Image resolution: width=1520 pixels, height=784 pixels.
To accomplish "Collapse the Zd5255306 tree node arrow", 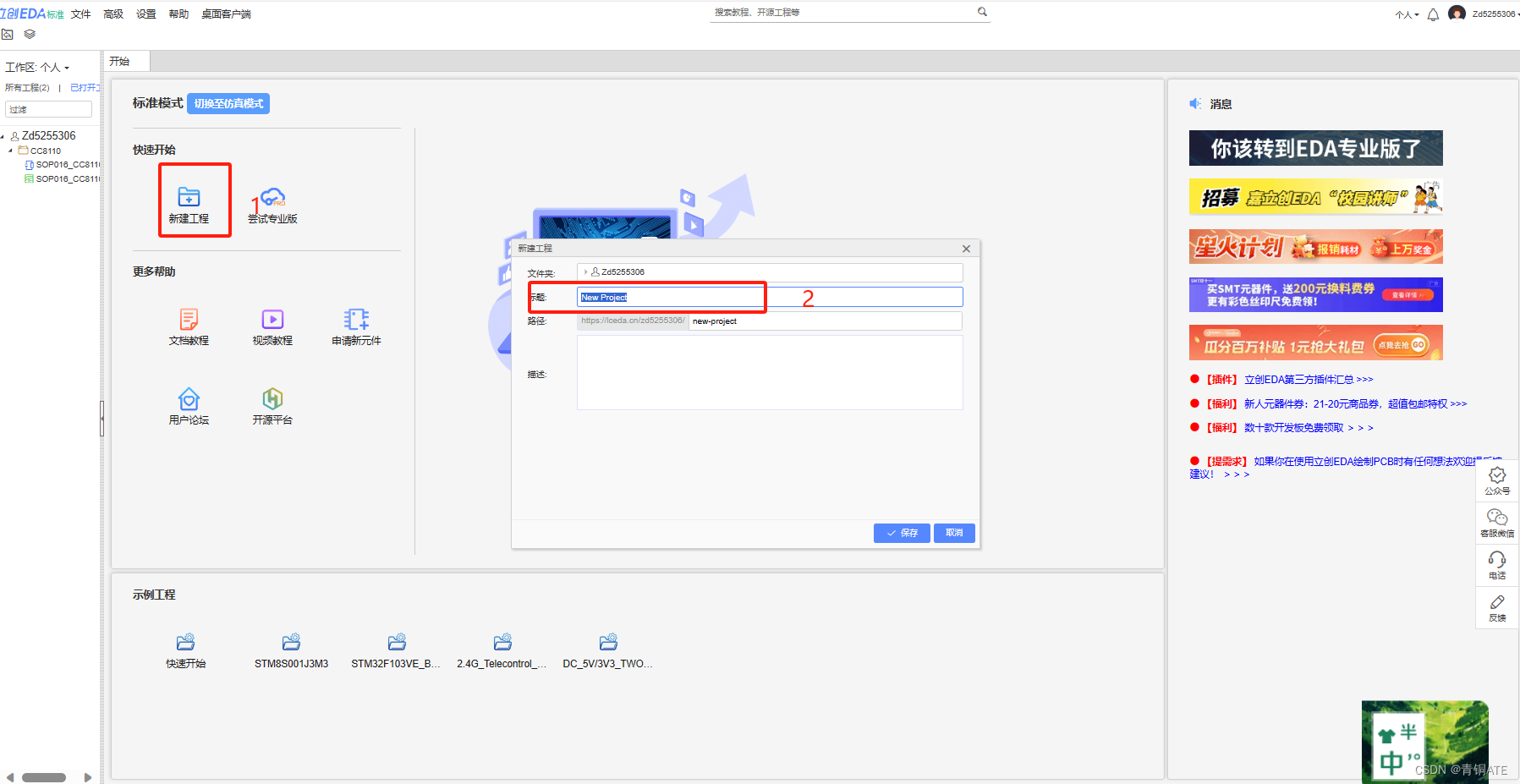I will (3, 136).
